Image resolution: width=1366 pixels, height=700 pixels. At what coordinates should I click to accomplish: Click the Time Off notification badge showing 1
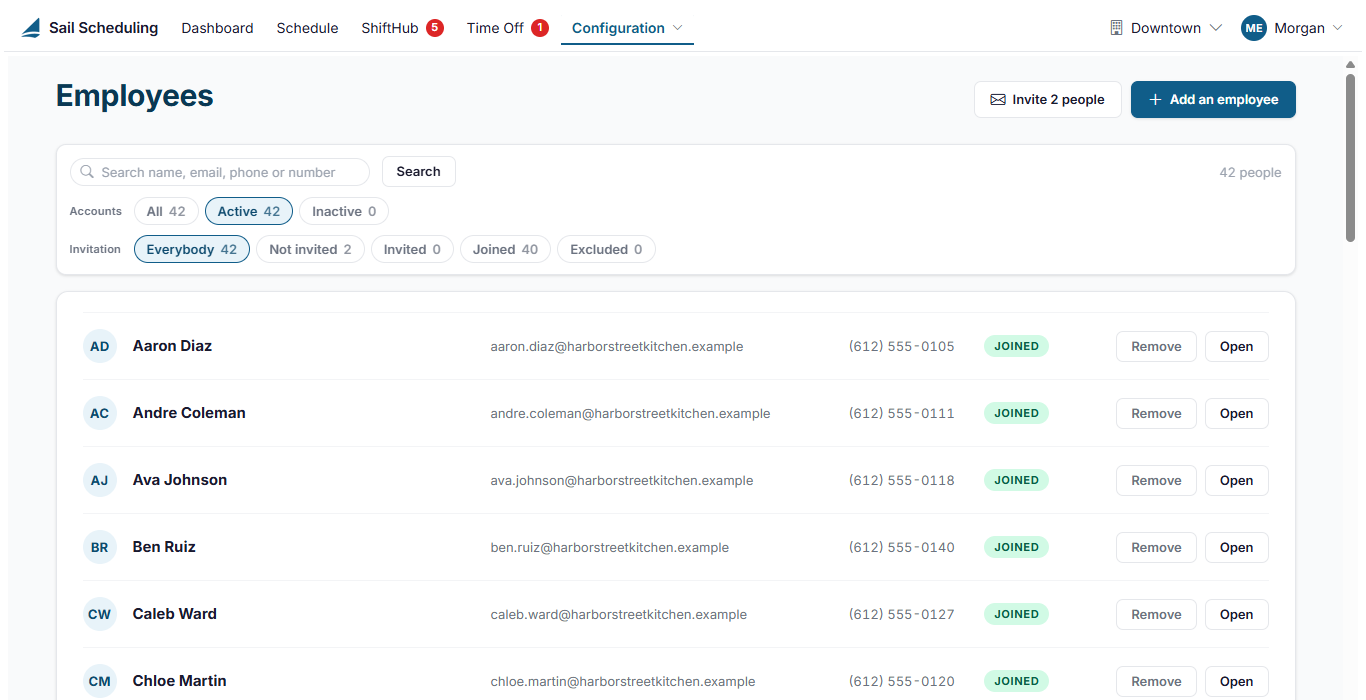click(x=540, y=28)
